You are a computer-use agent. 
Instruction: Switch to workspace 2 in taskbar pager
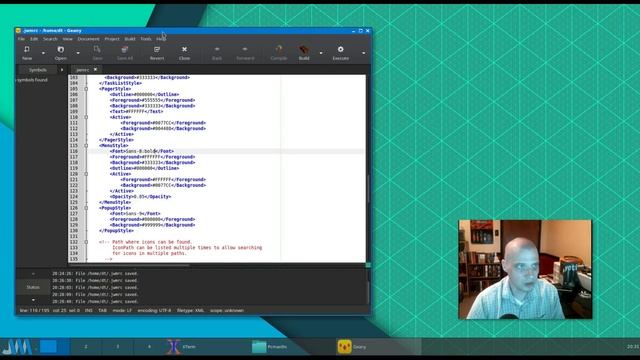(x=86, y=347)
